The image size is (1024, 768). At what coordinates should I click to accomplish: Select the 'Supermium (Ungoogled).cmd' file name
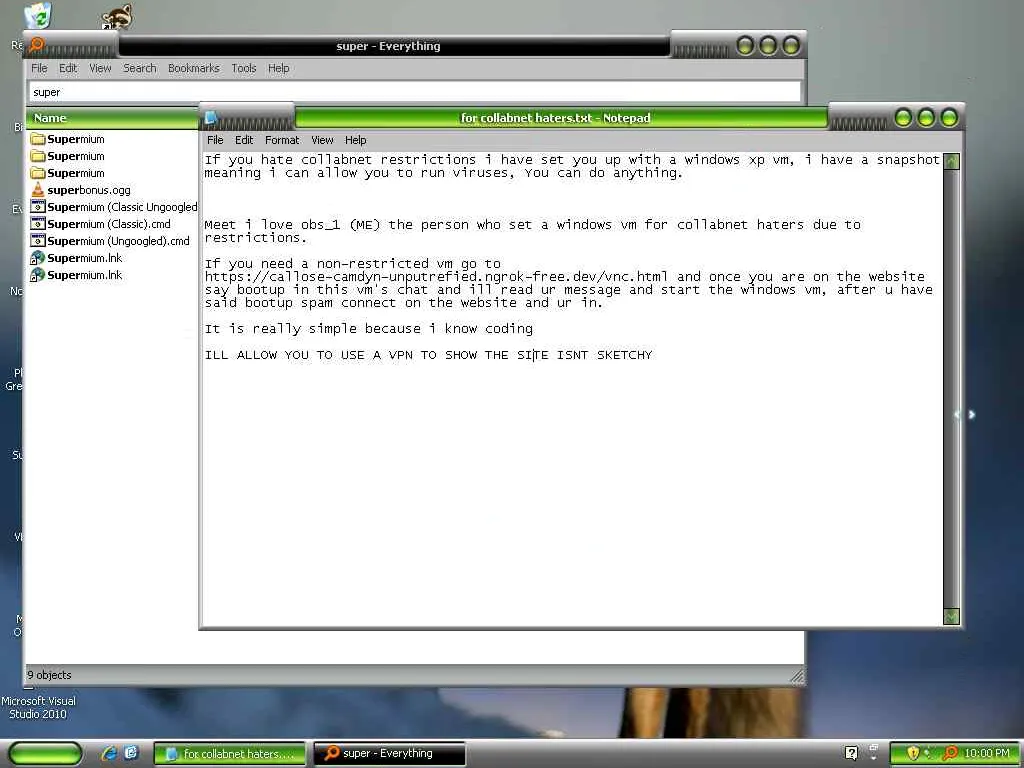click(x=118, y=241)
